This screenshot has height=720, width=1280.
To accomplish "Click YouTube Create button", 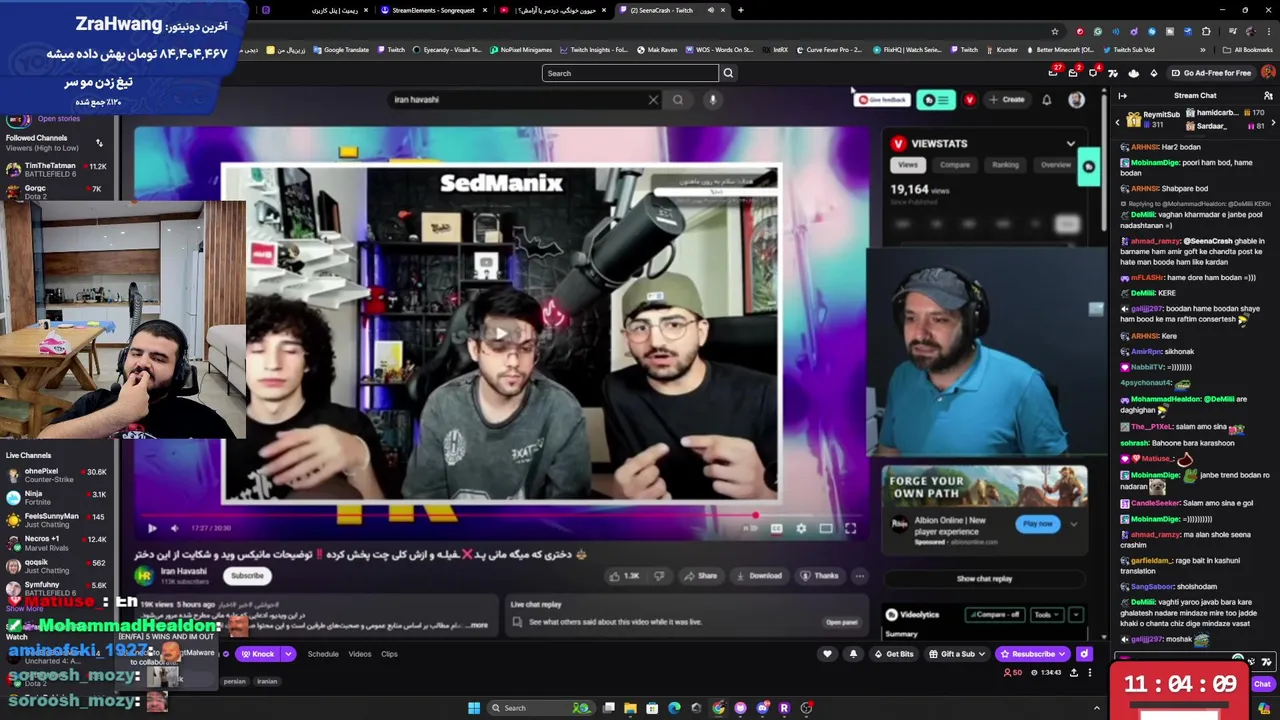I will pyautogui.click(x=1006, y=99).
